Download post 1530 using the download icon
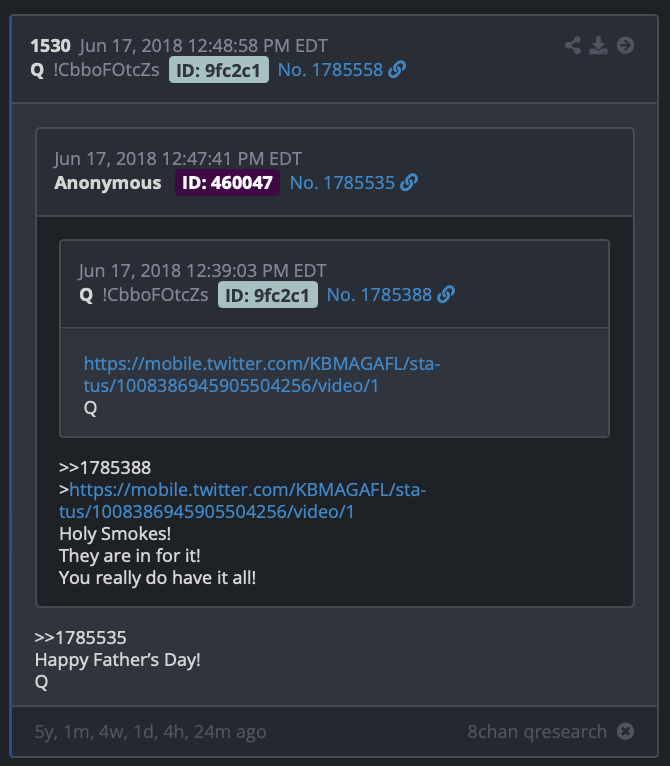Screen dimensions: 670x766 pyautogui.click(x=598, y=45)
